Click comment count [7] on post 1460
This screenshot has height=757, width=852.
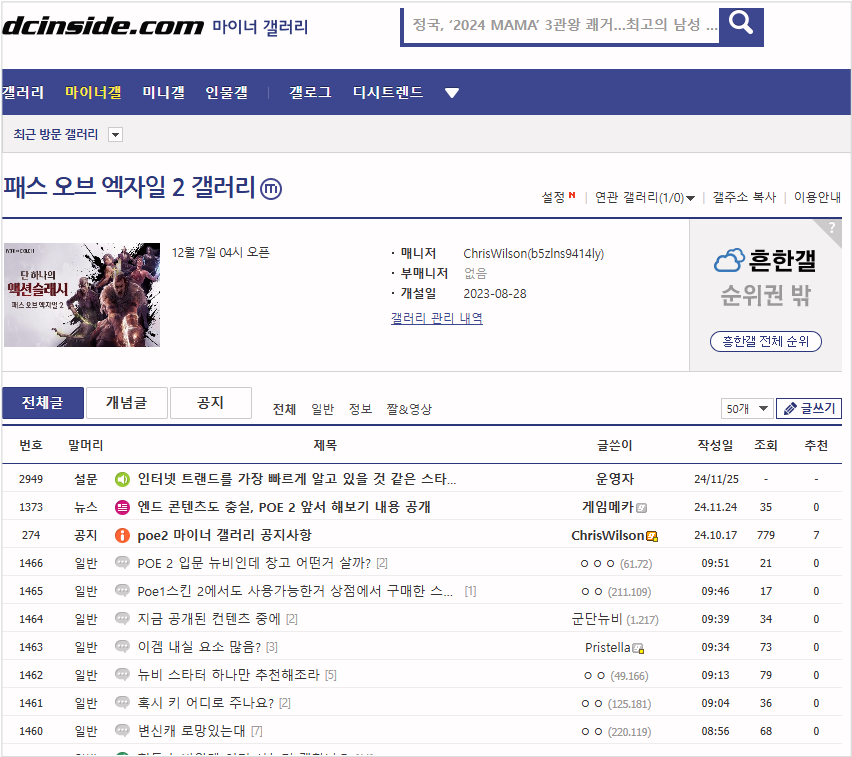coord(256,732)
